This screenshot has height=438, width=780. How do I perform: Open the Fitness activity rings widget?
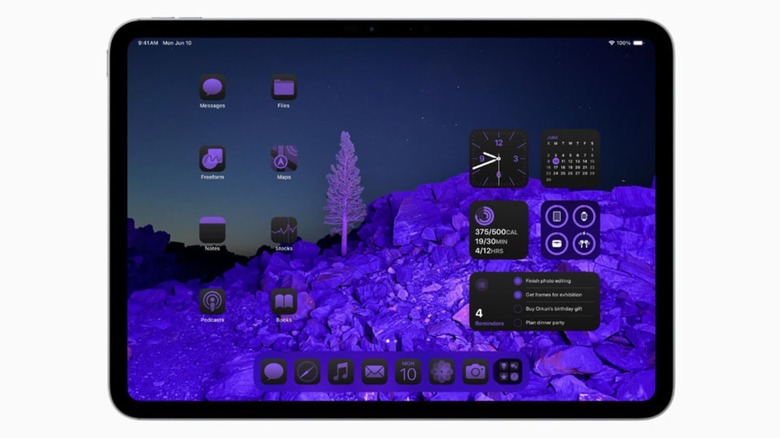499,230
